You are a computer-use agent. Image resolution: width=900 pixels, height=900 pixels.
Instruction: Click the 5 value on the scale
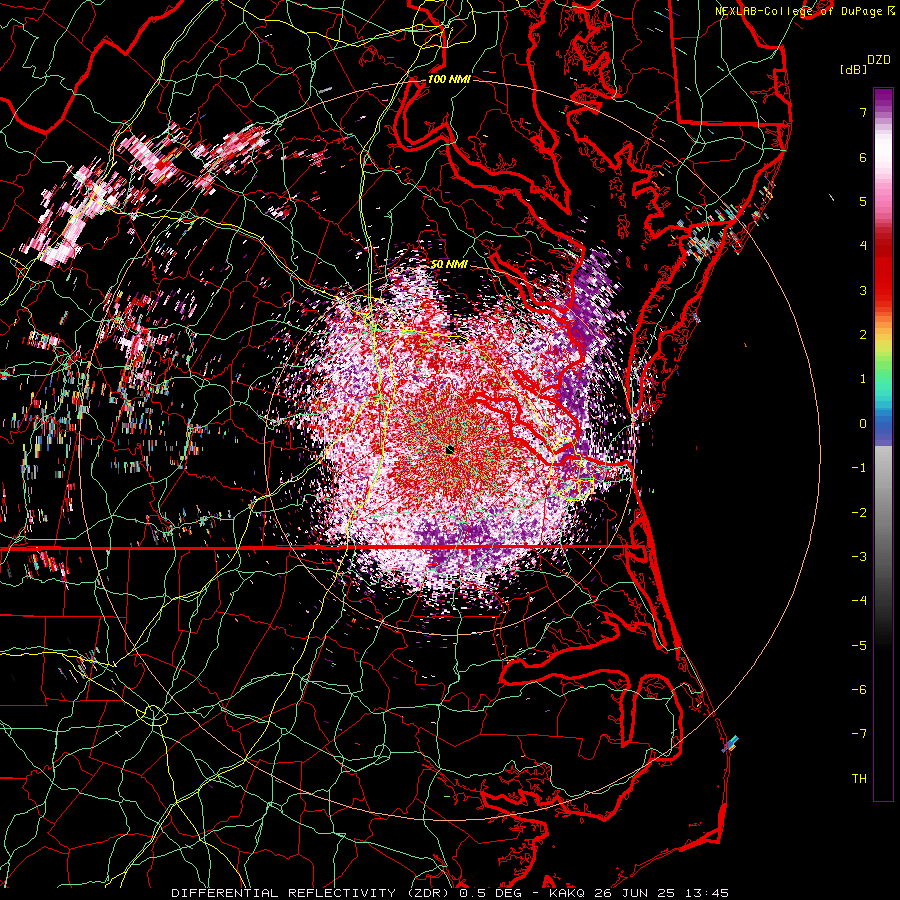click(863, 201)
